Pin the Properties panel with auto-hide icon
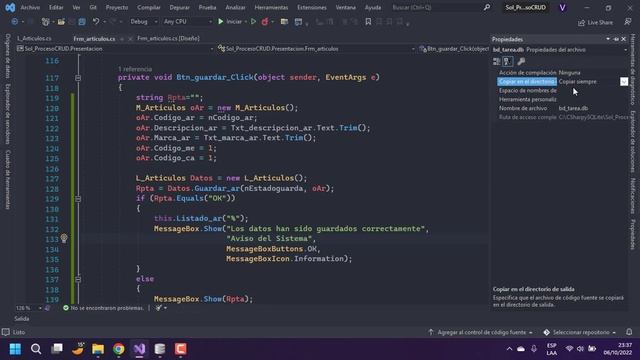Screen dimensions: 640x360 [616, 39]
